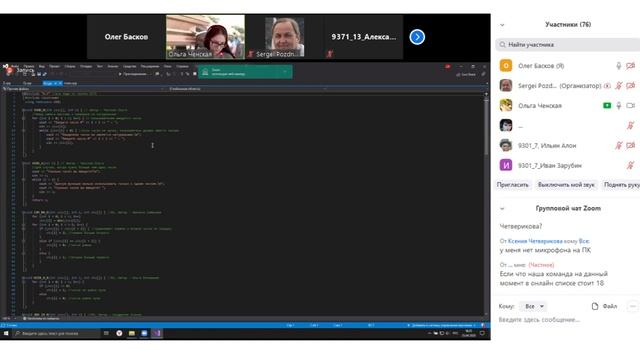
Task: Click 9301_7, Ильин Алон's avatar
Action: 506,145
